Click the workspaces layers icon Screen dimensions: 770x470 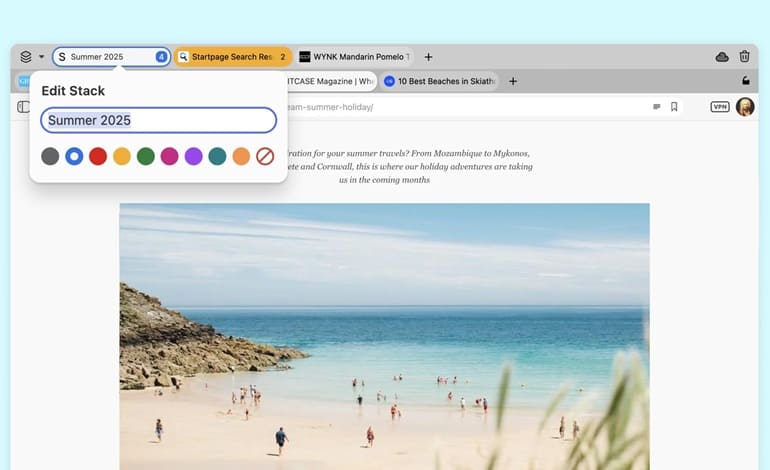coord(26,56)
